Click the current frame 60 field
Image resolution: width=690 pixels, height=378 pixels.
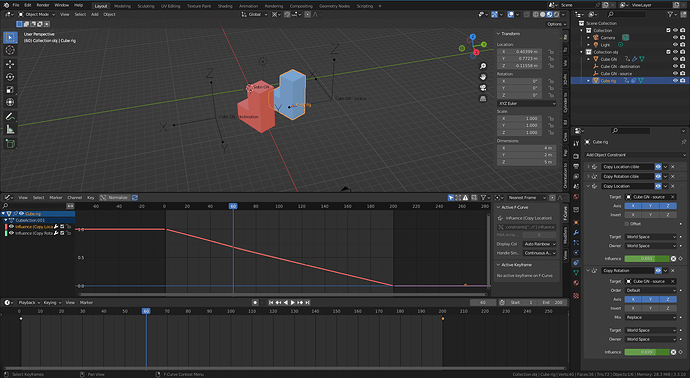tap(483, 302)
